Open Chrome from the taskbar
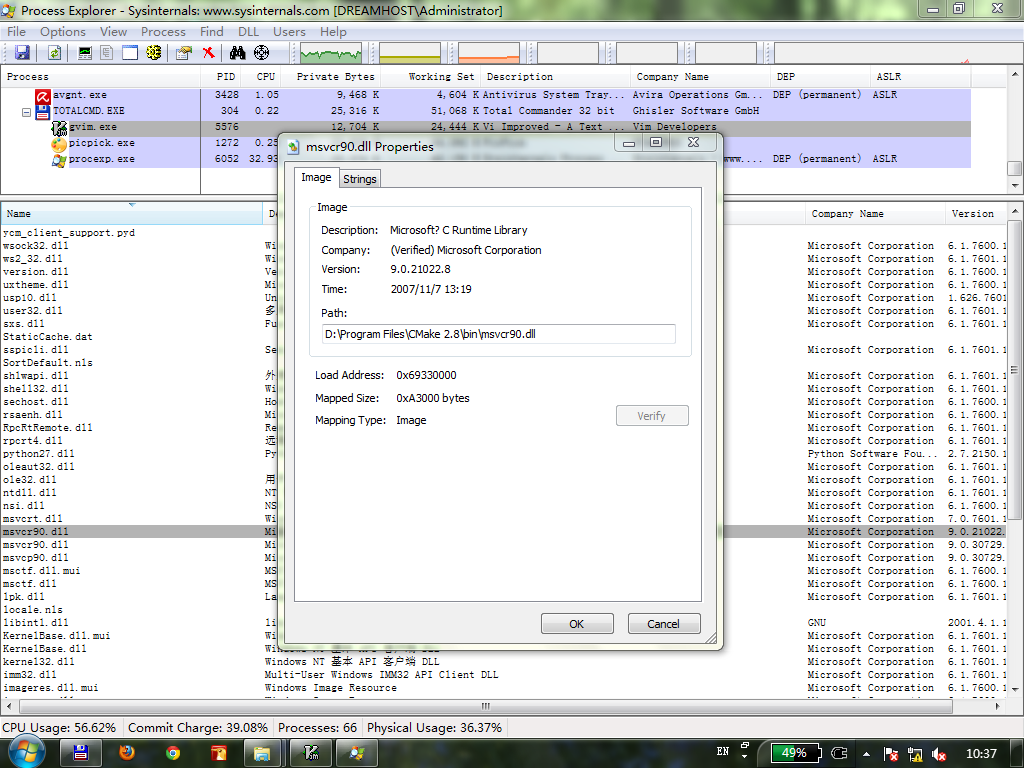This screenshot has width=1024, height=768. (x=172, y=753)
